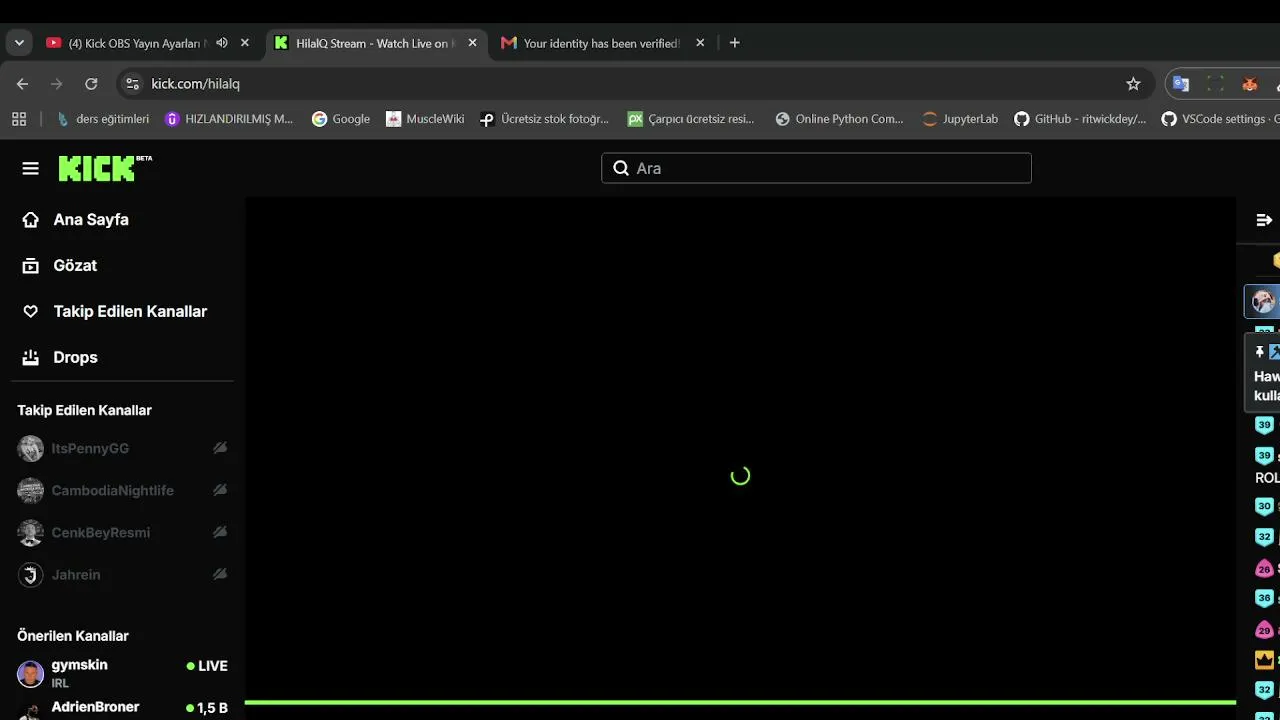1280x720 pixels.
Task: Open a new browser tab
Action: tap(735, 43)
